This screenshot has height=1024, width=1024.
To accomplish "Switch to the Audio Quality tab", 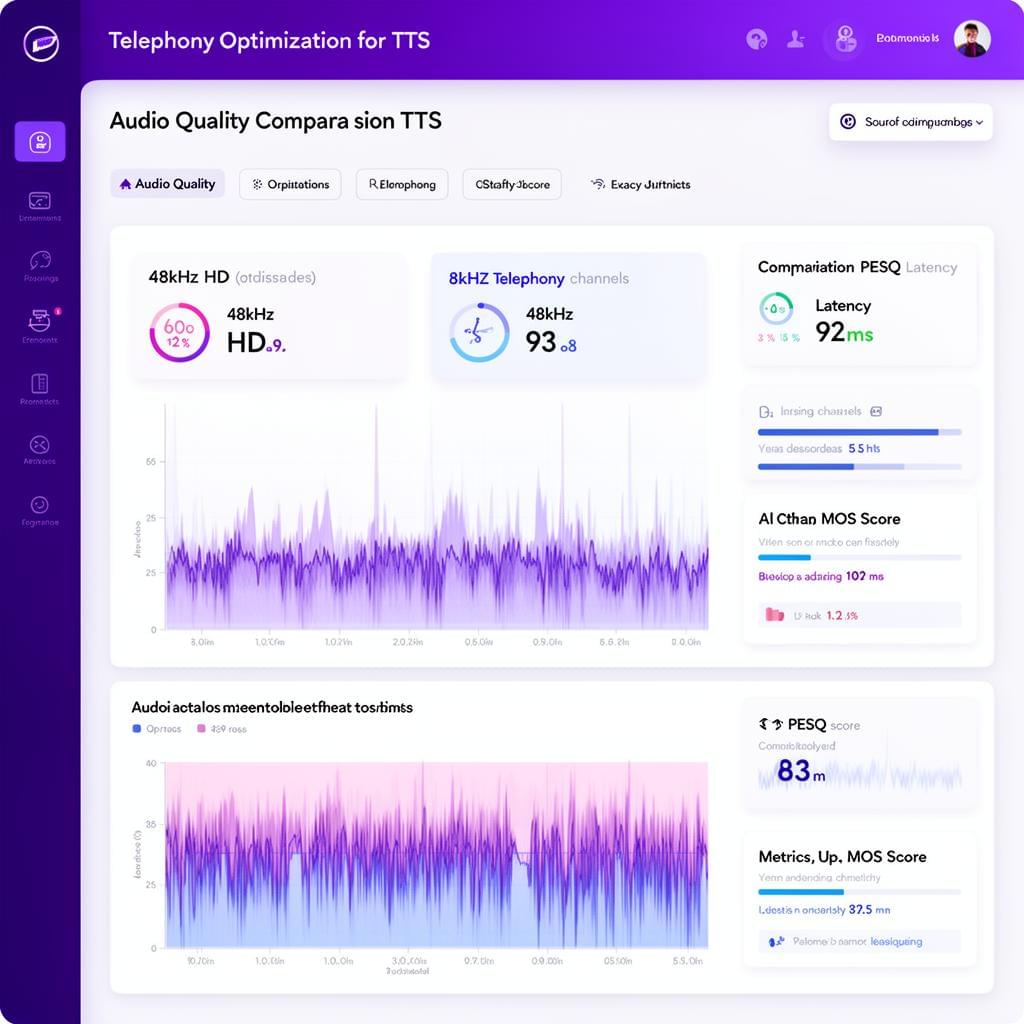I will [x=167, y=184].
